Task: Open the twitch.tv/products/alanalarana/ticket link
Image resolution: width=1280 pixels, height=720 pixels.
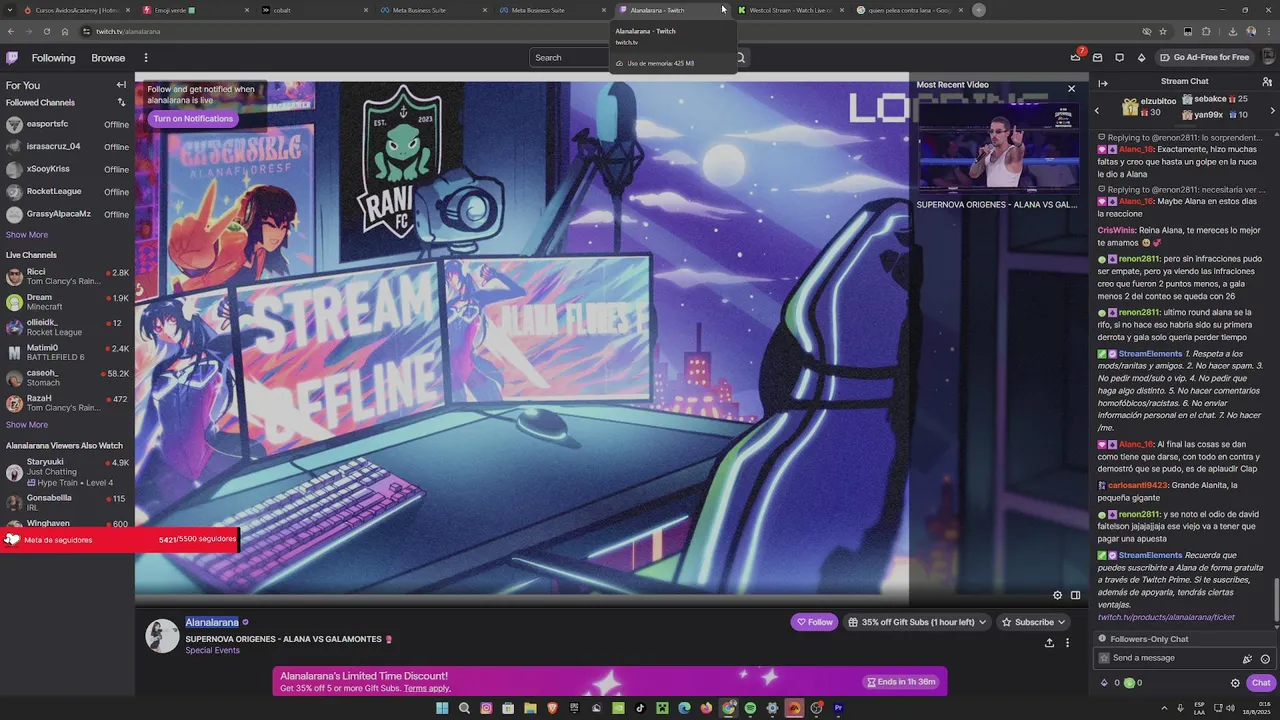Action: pyautogui.click(x=1166, y=617)
